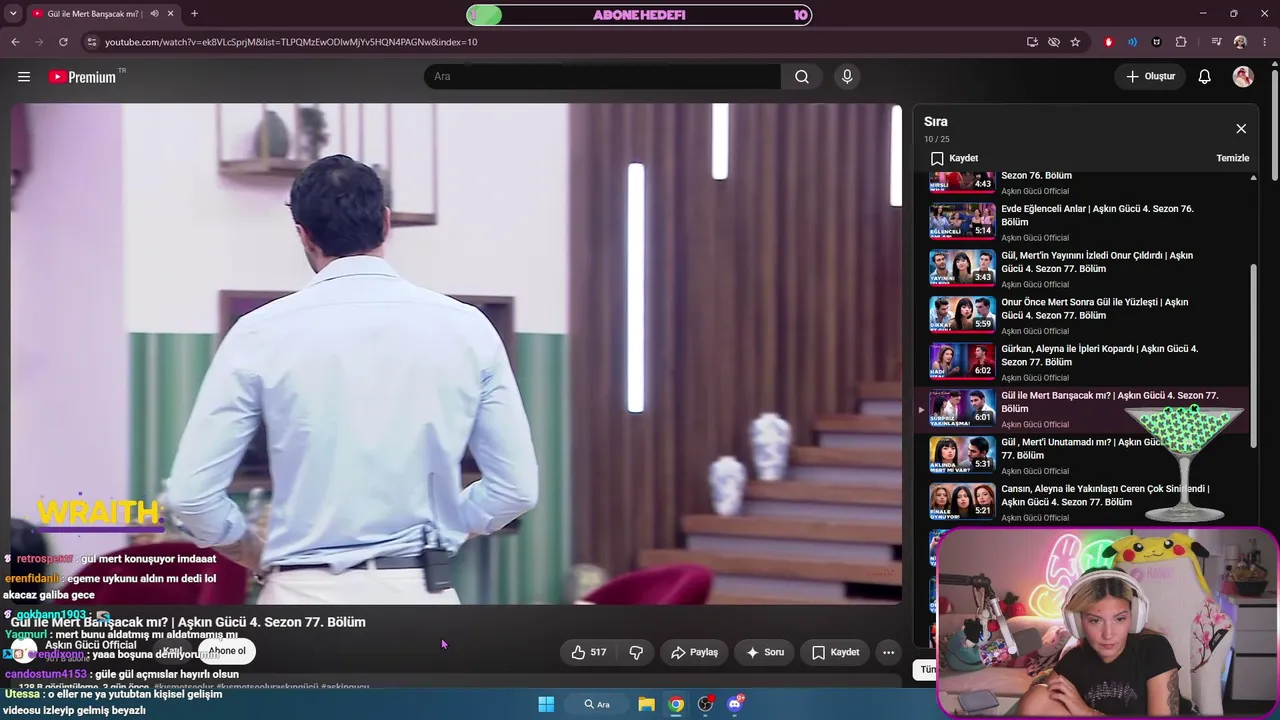Click the browser address bar URL
The width and height of the screenshot is (1280, 720).
(291, 42)
